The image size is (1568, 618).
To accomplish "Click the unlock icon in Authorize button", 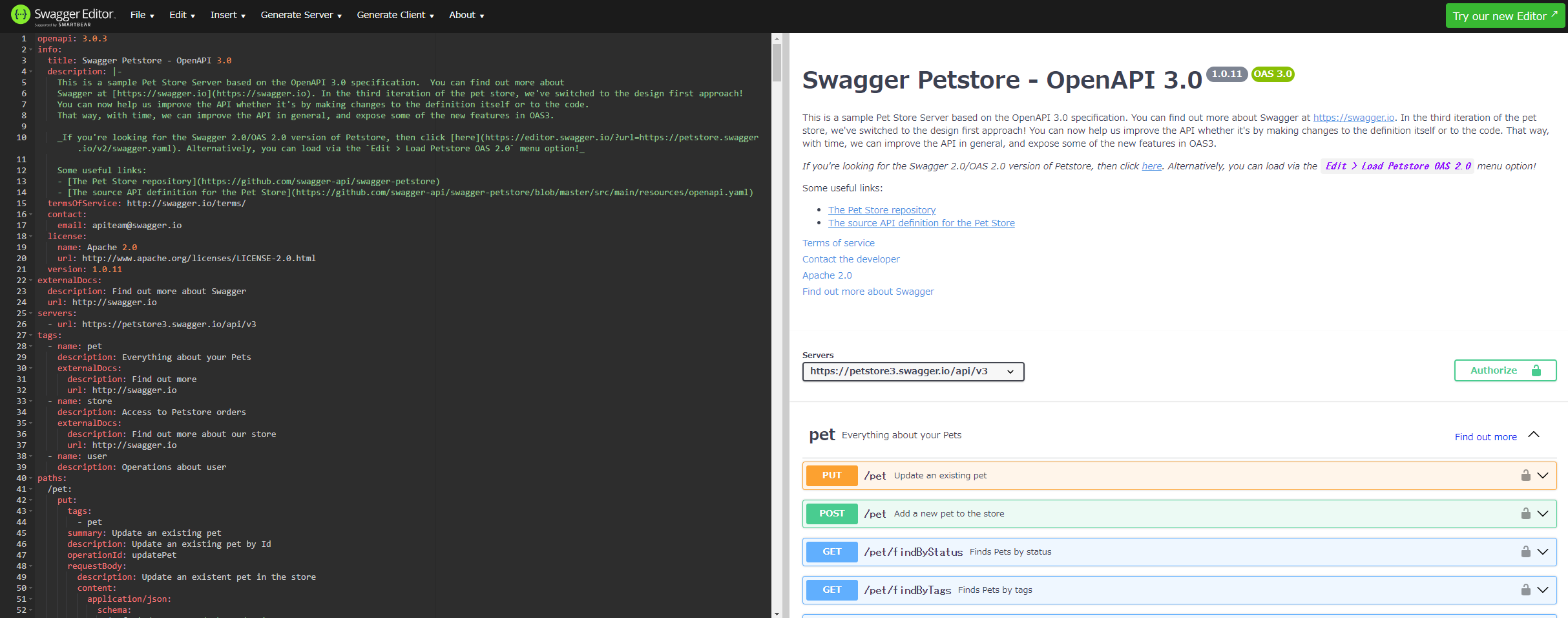I will (1536, 370).
